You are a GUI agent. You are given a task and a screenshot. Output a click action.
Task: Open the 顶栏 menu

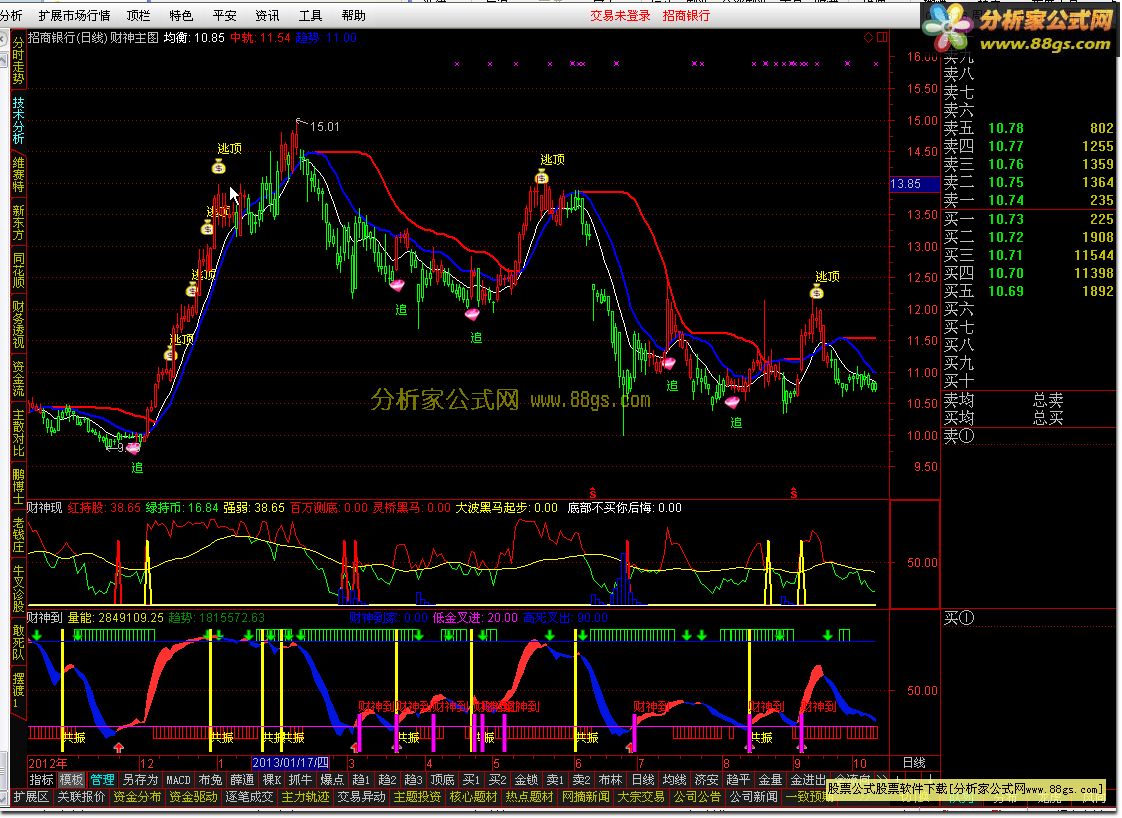pos(138,15)
